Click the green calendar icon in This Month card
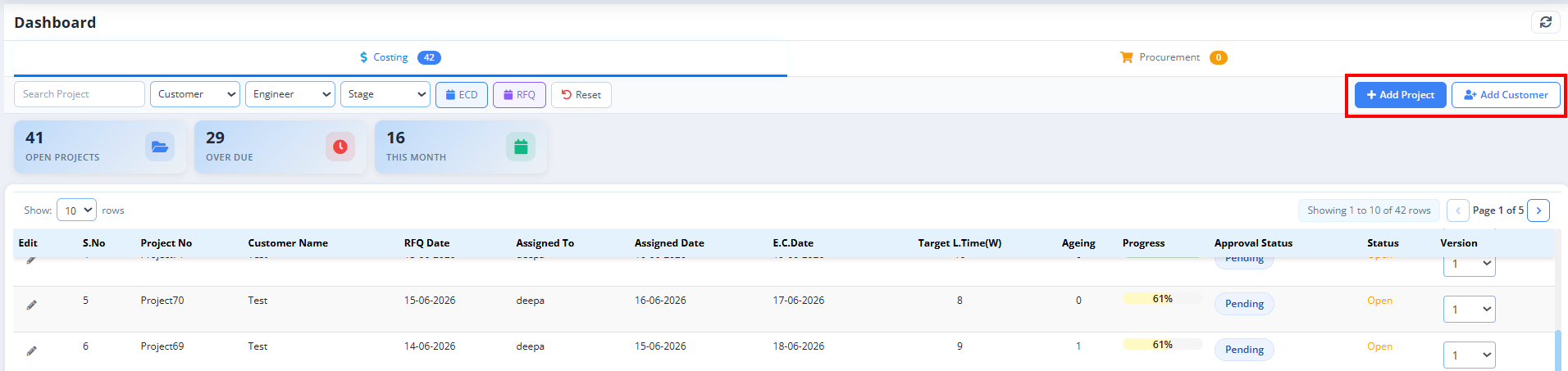Viewport: 1568px width, 371px height. tap(521, 147)
